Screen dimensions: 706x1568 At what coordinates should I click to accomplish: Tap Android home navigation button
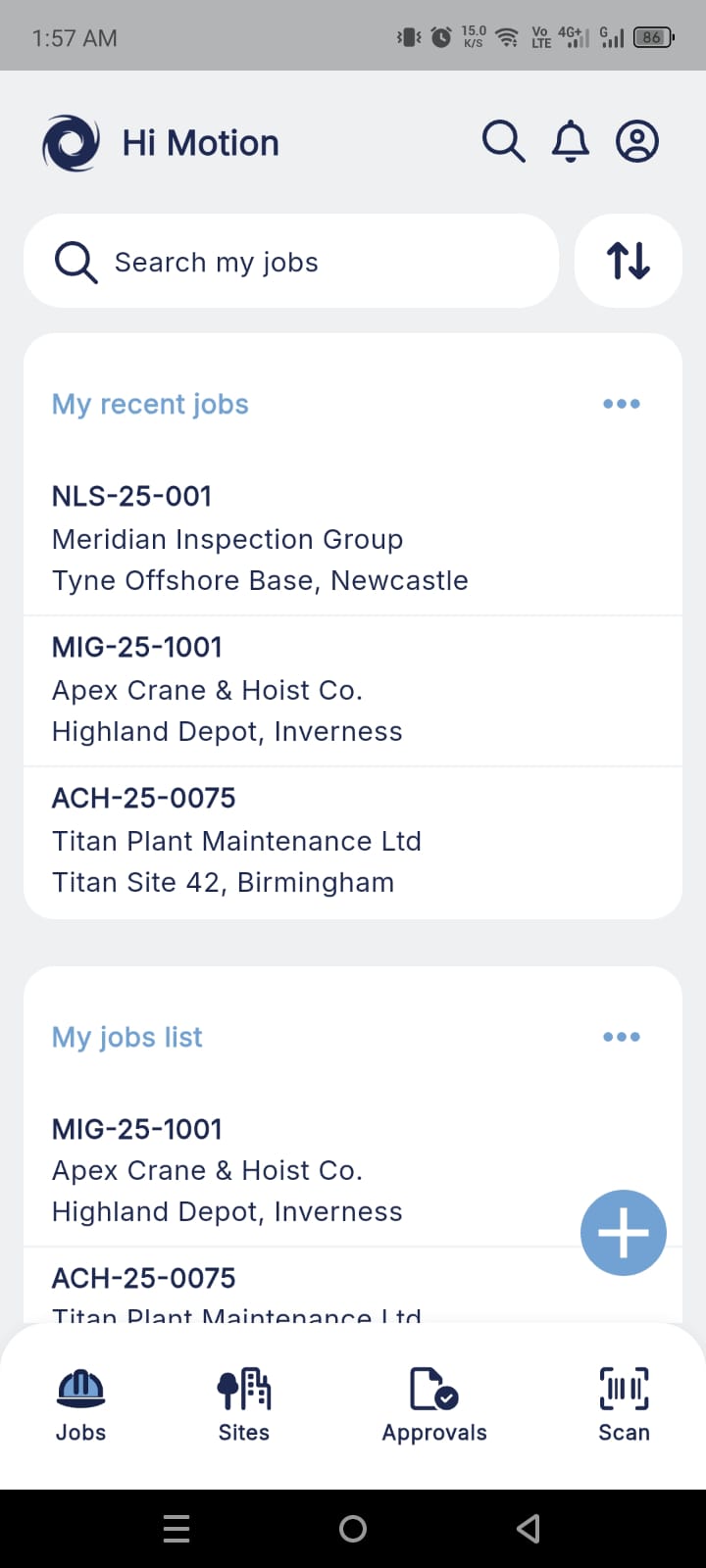[x=353, y=1528]
